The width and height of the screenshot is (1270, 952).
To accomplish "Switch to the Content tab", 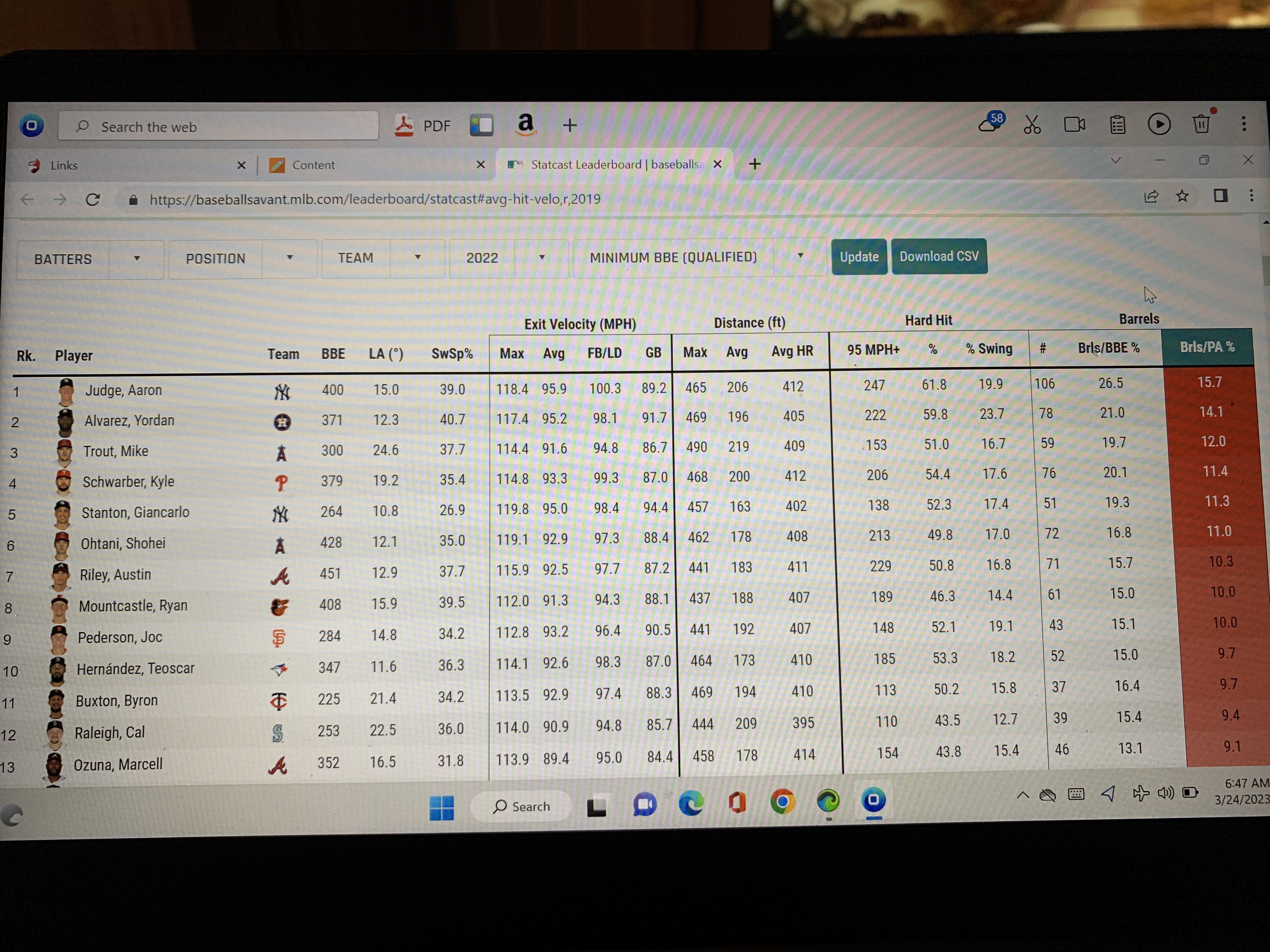I will point(313,165).
